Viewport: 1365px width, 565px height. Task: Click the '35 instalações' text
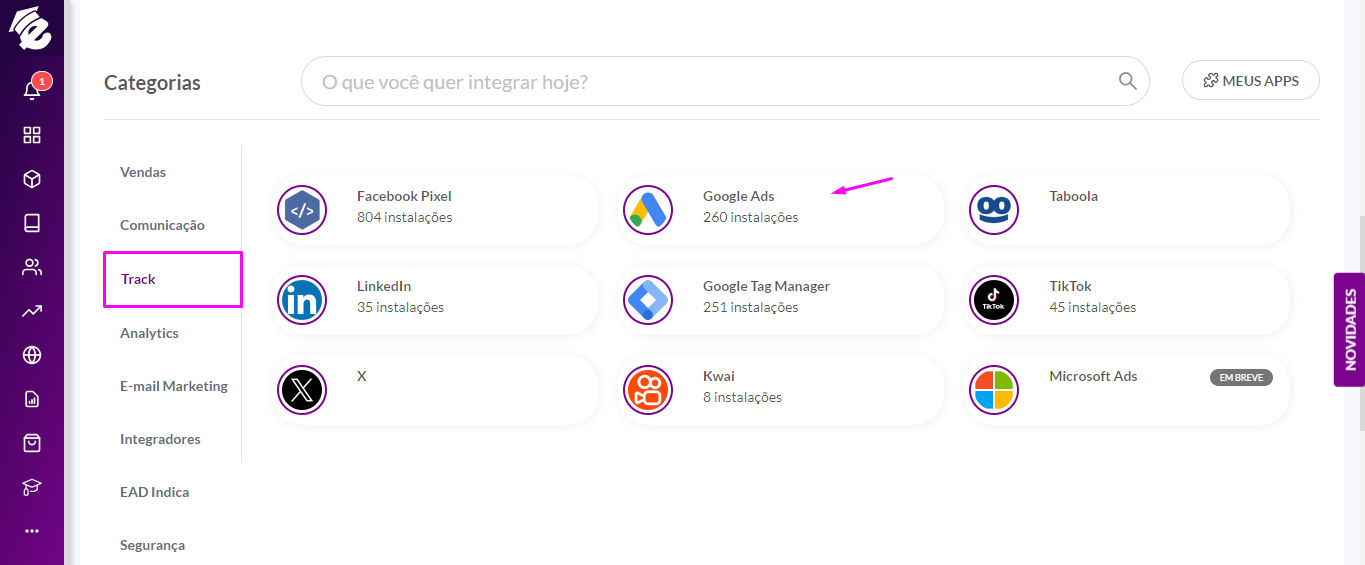pos(400,307)
